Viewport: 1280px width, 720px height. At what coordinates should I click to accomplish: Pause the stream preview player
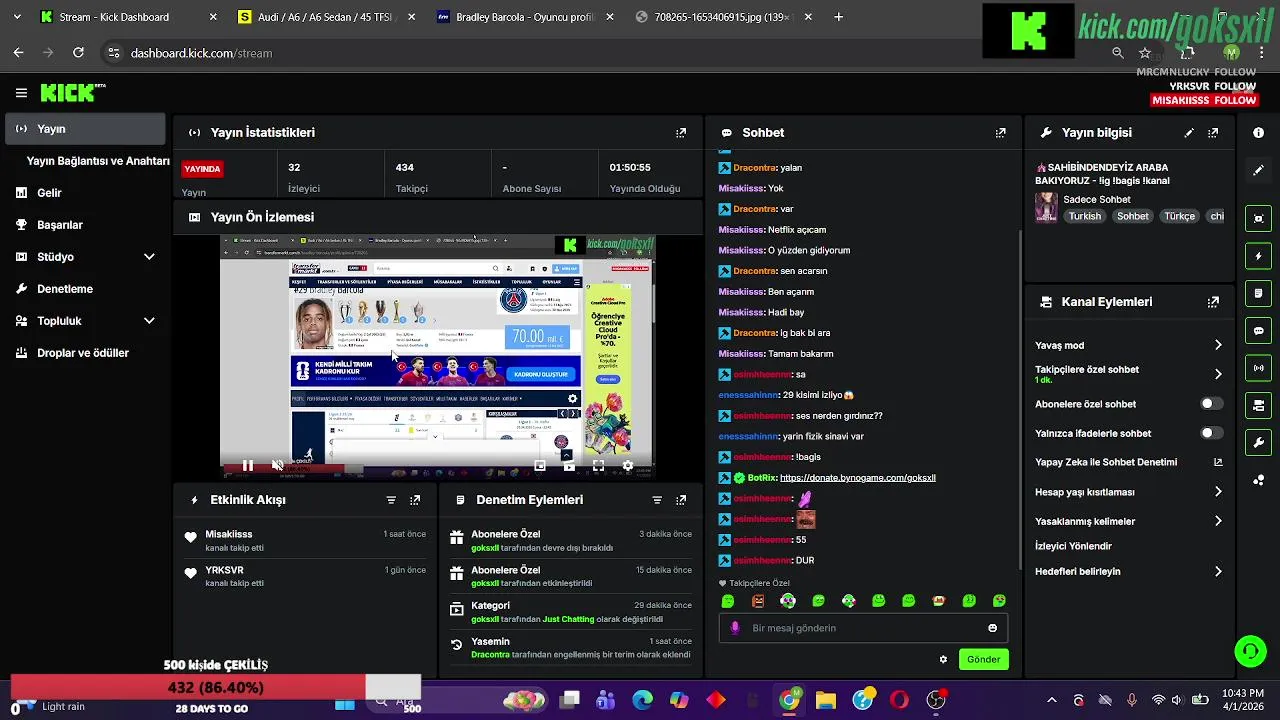(247, 465)
